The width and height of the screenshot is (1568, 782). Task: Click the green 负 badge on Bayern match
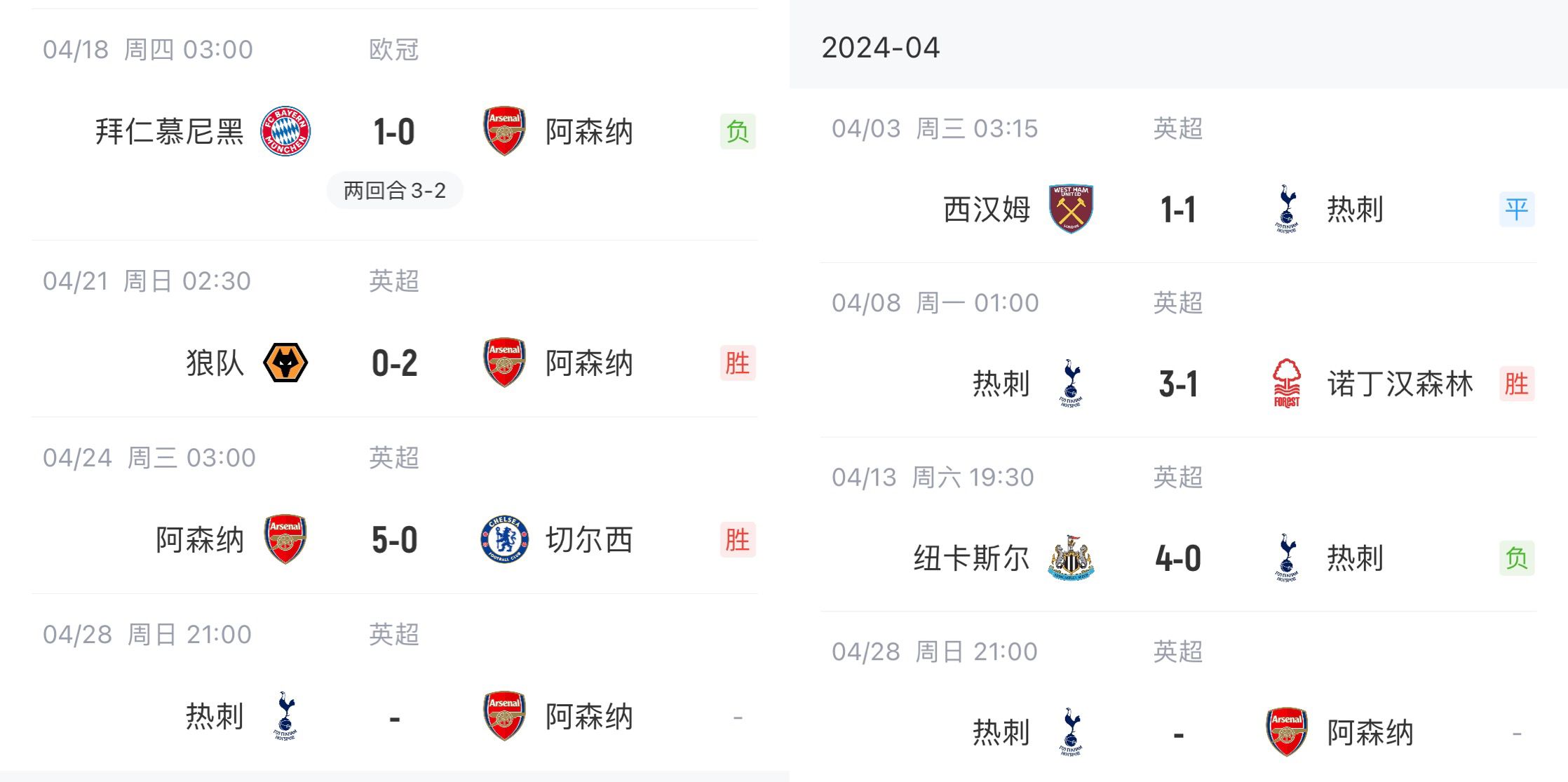tap(738, 131)
